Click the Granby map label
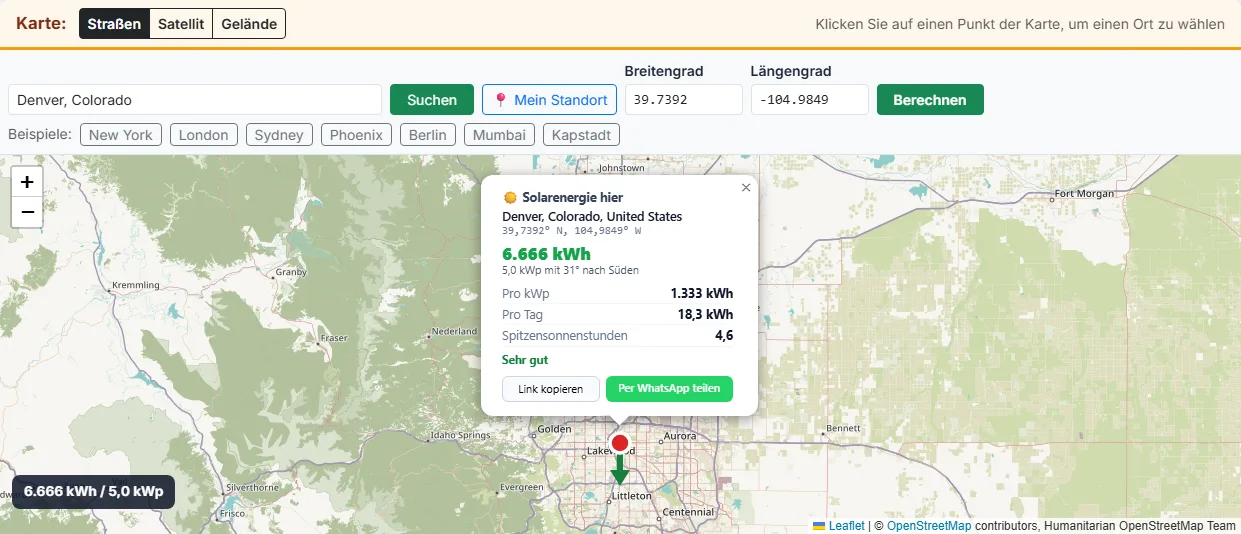This screenshot has height=534, width=1241. [x=290, y=271]
